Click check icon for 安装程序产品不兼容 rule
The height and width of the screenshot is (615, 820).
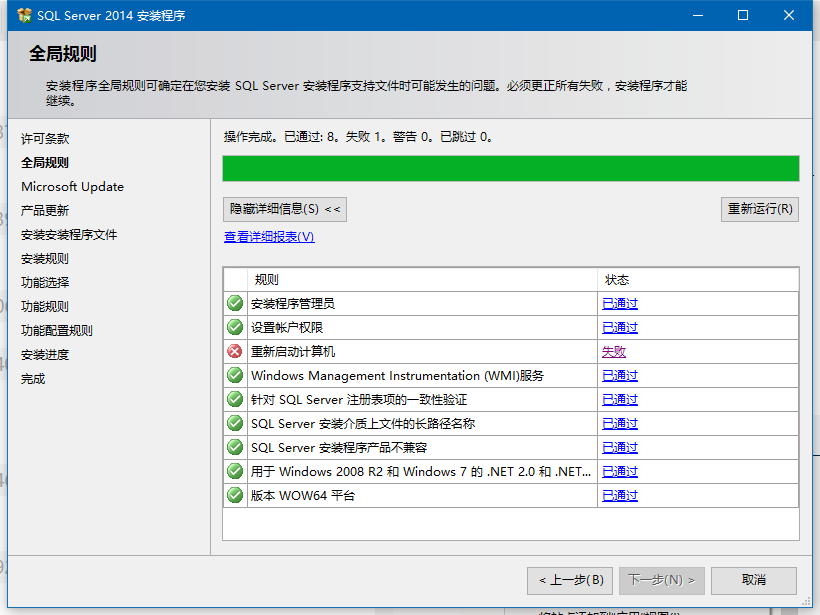(x=235, y=448)
